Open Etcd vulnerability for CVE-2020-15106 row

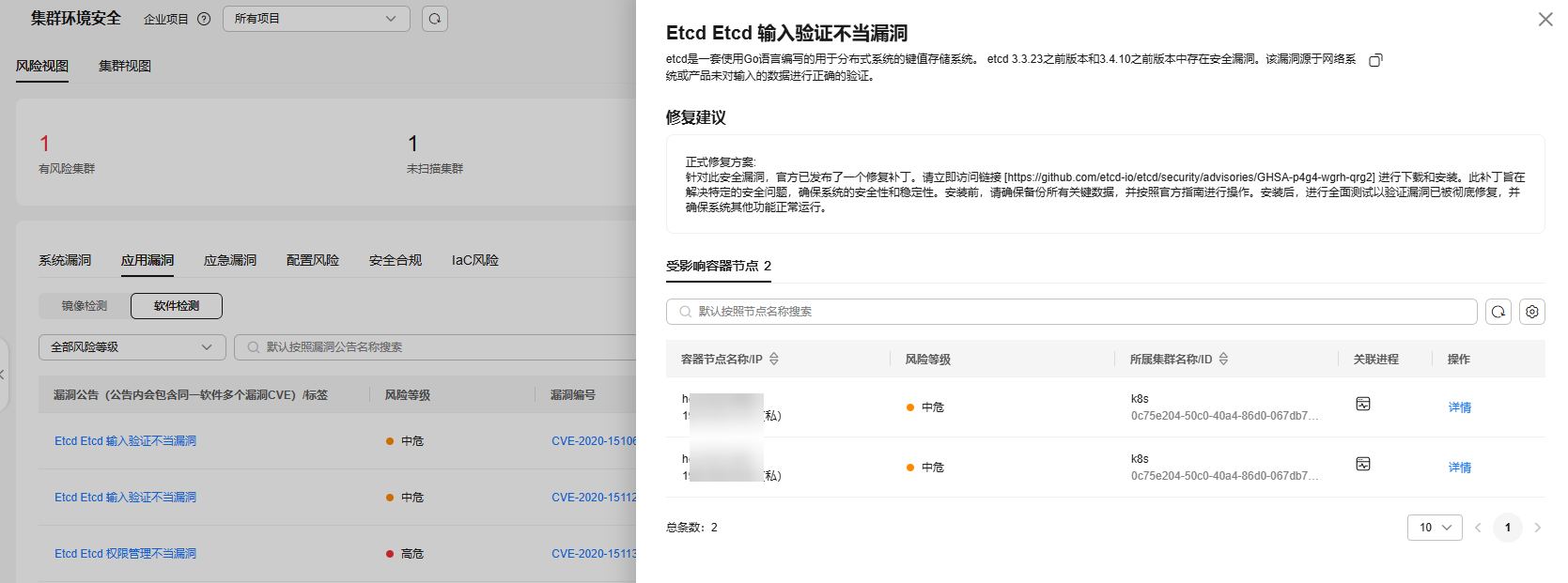125,441
